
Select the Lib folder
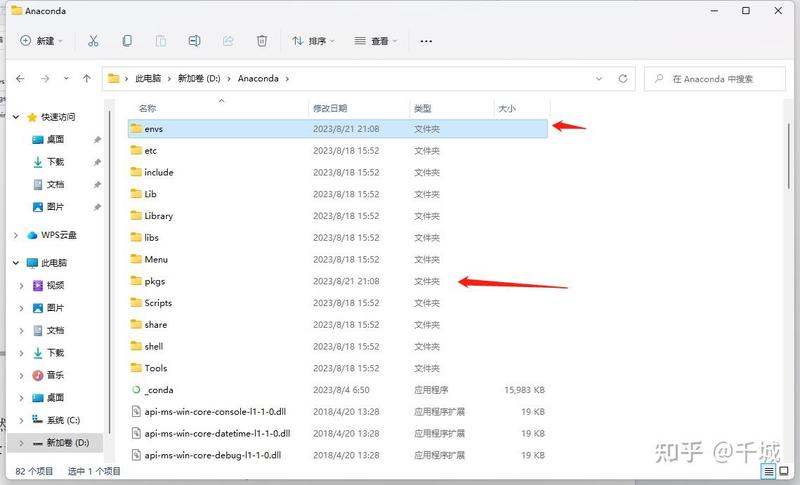click(338, 194)
